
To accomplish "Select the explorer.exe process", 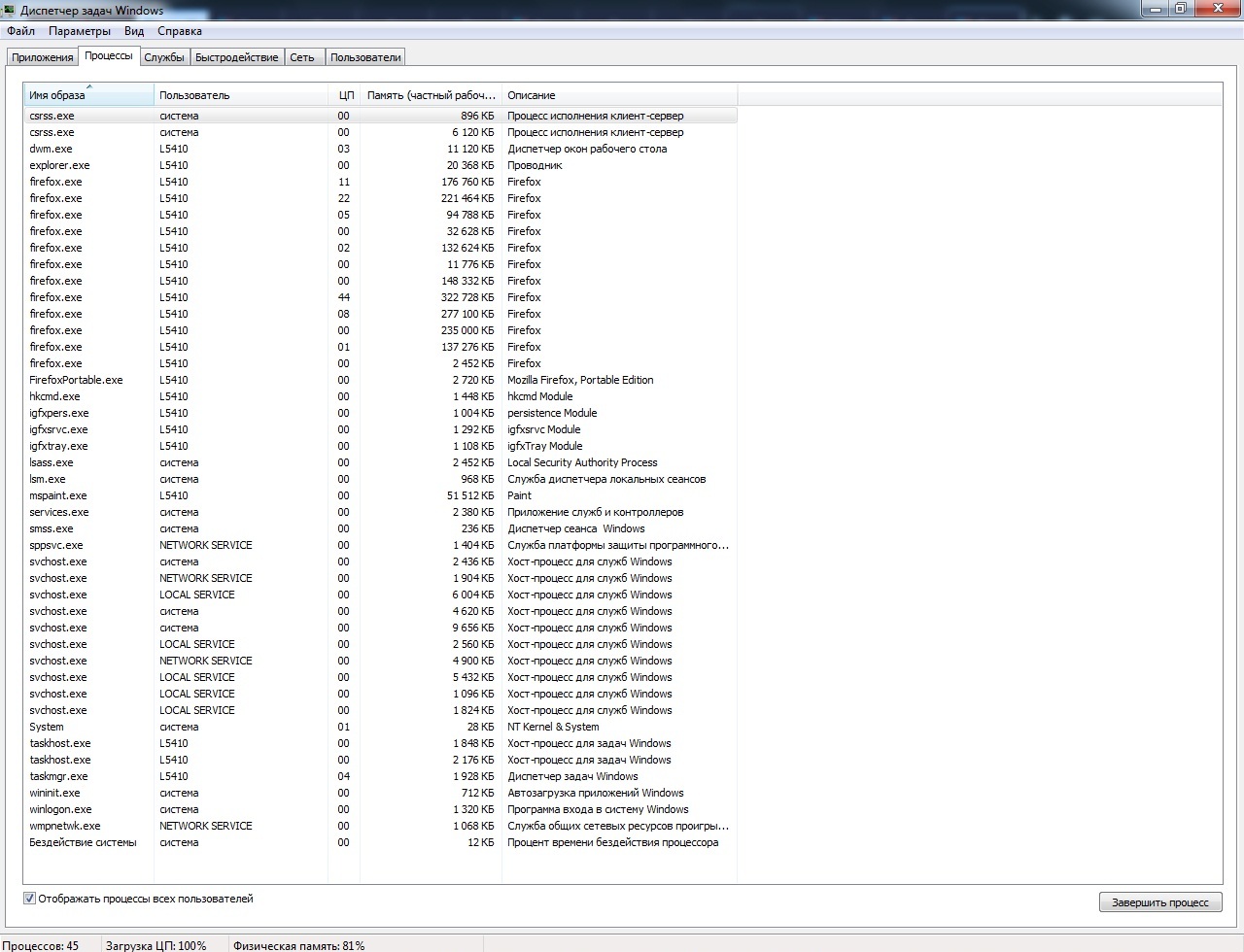I will point(380,165).
